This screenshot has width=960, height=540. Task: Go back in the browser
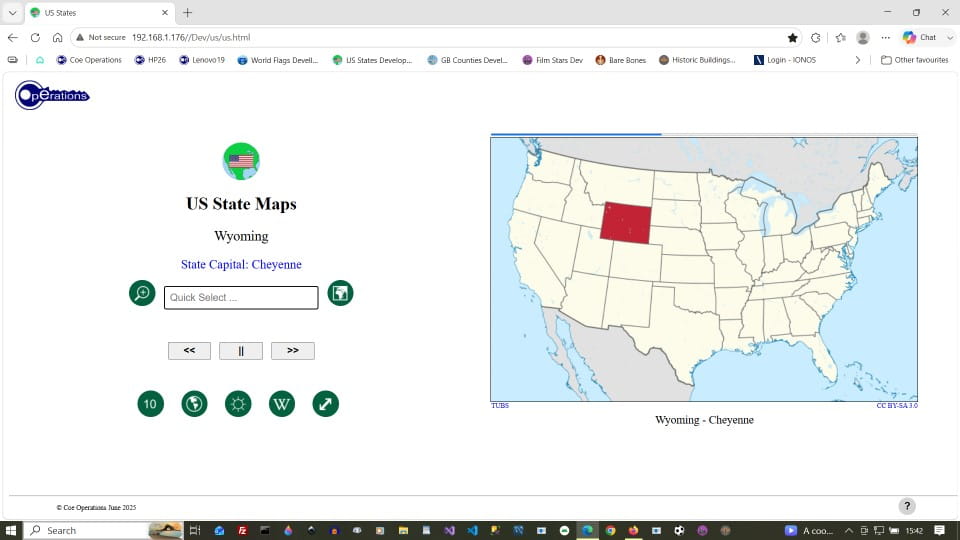(13, 37)
